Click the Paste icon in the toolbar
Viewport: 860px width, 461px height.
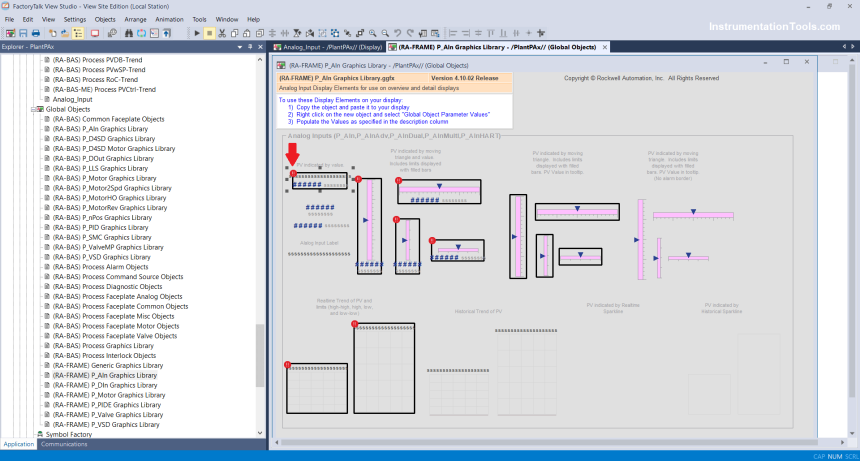tap(247, 33)
